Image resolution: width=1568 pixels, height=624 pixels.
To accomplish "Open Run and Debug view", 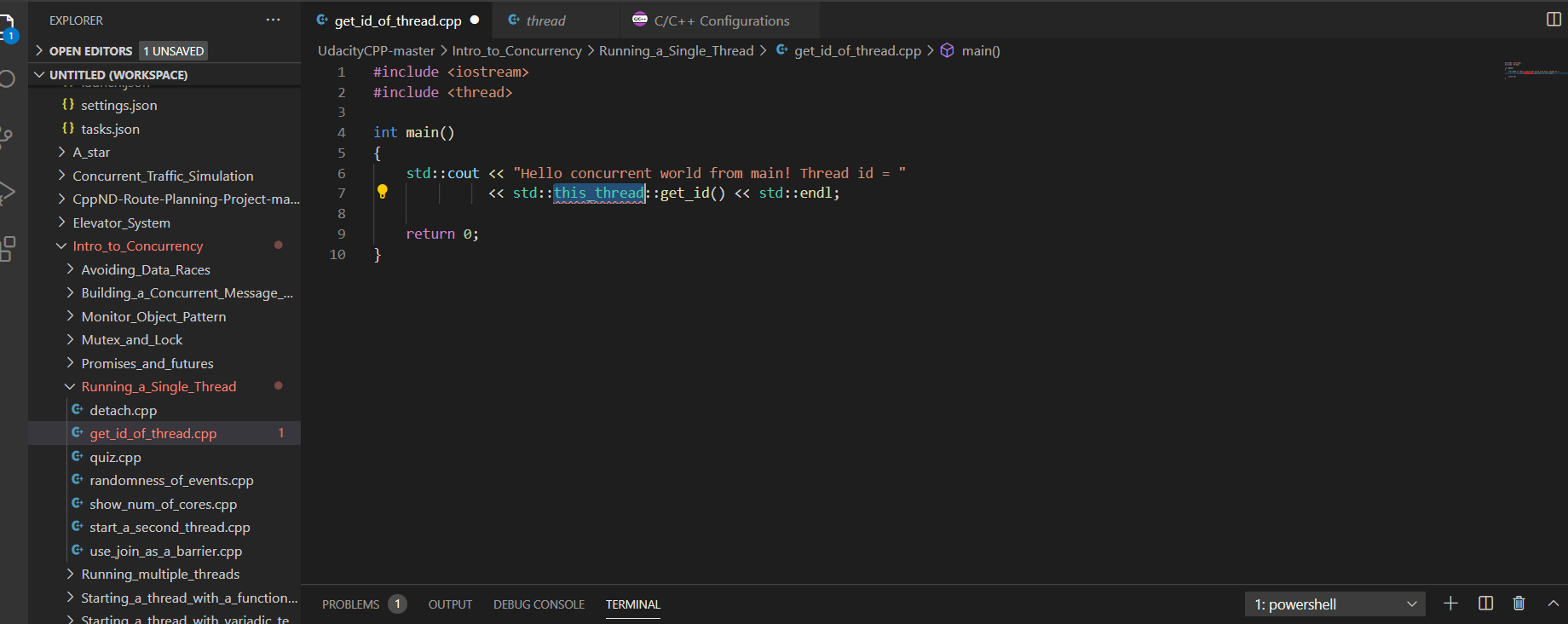I will tap(7, 194).
